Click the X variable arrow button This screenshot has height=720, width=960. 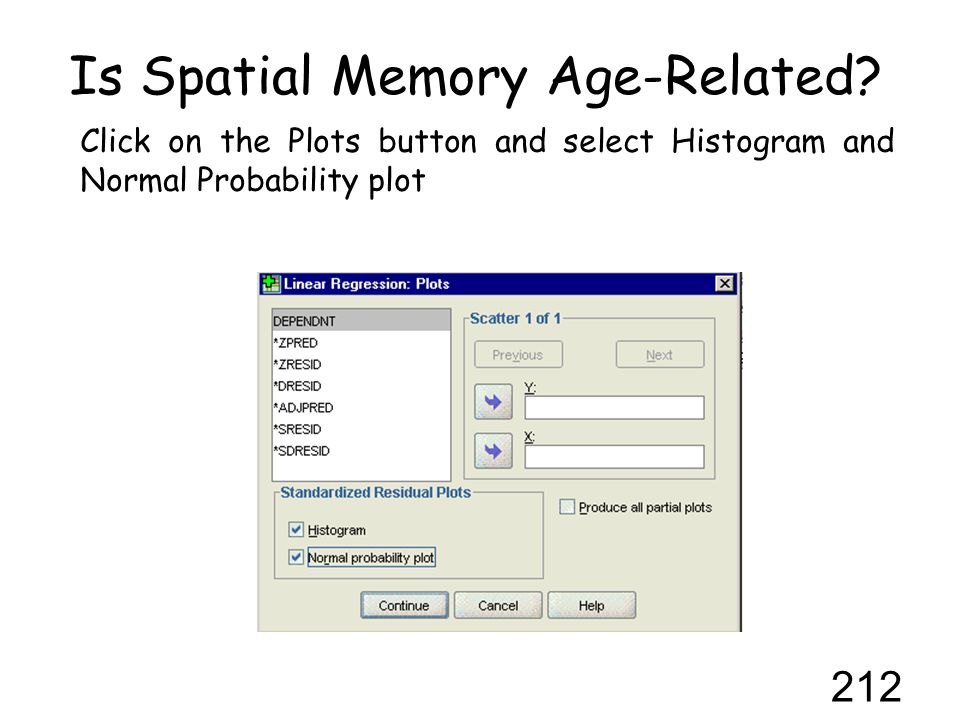pyautogui.click(x=493, y=451)
